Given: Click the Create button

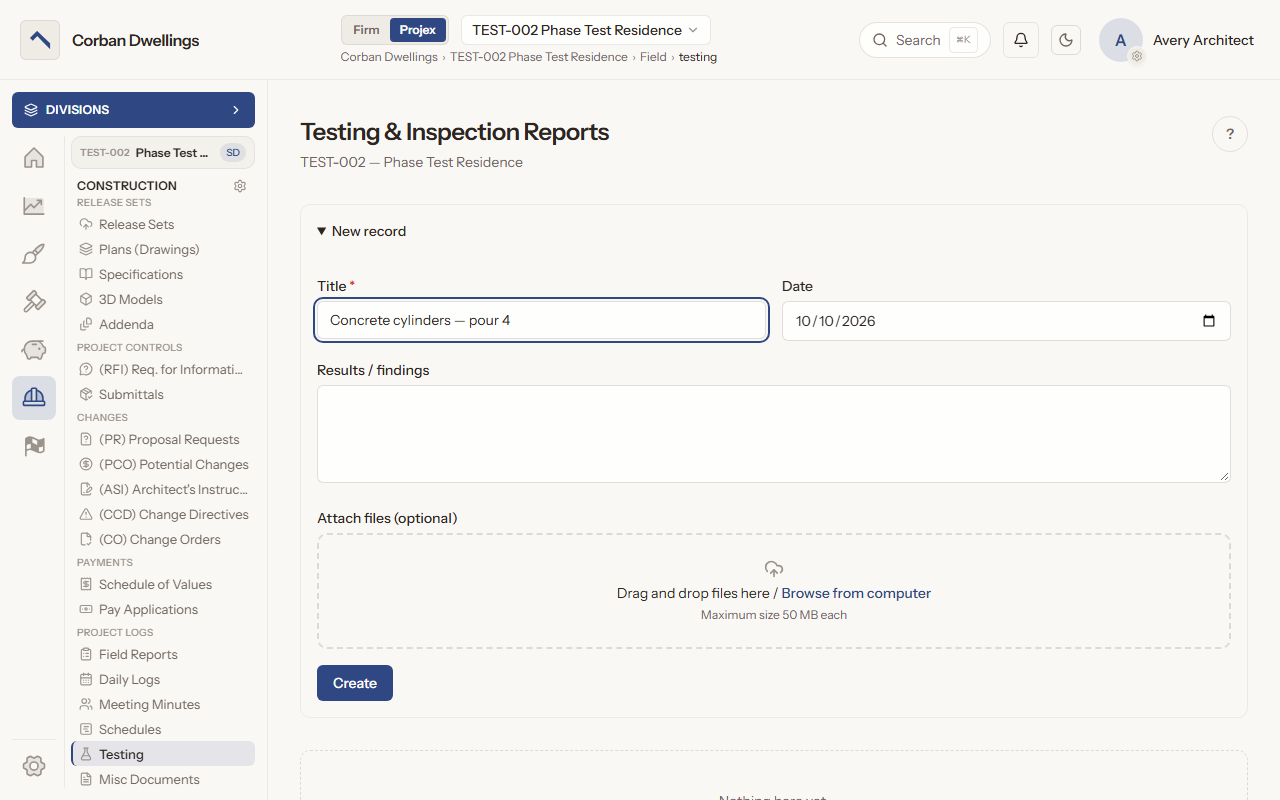Looking at the screenshot, I should point(355,683).
